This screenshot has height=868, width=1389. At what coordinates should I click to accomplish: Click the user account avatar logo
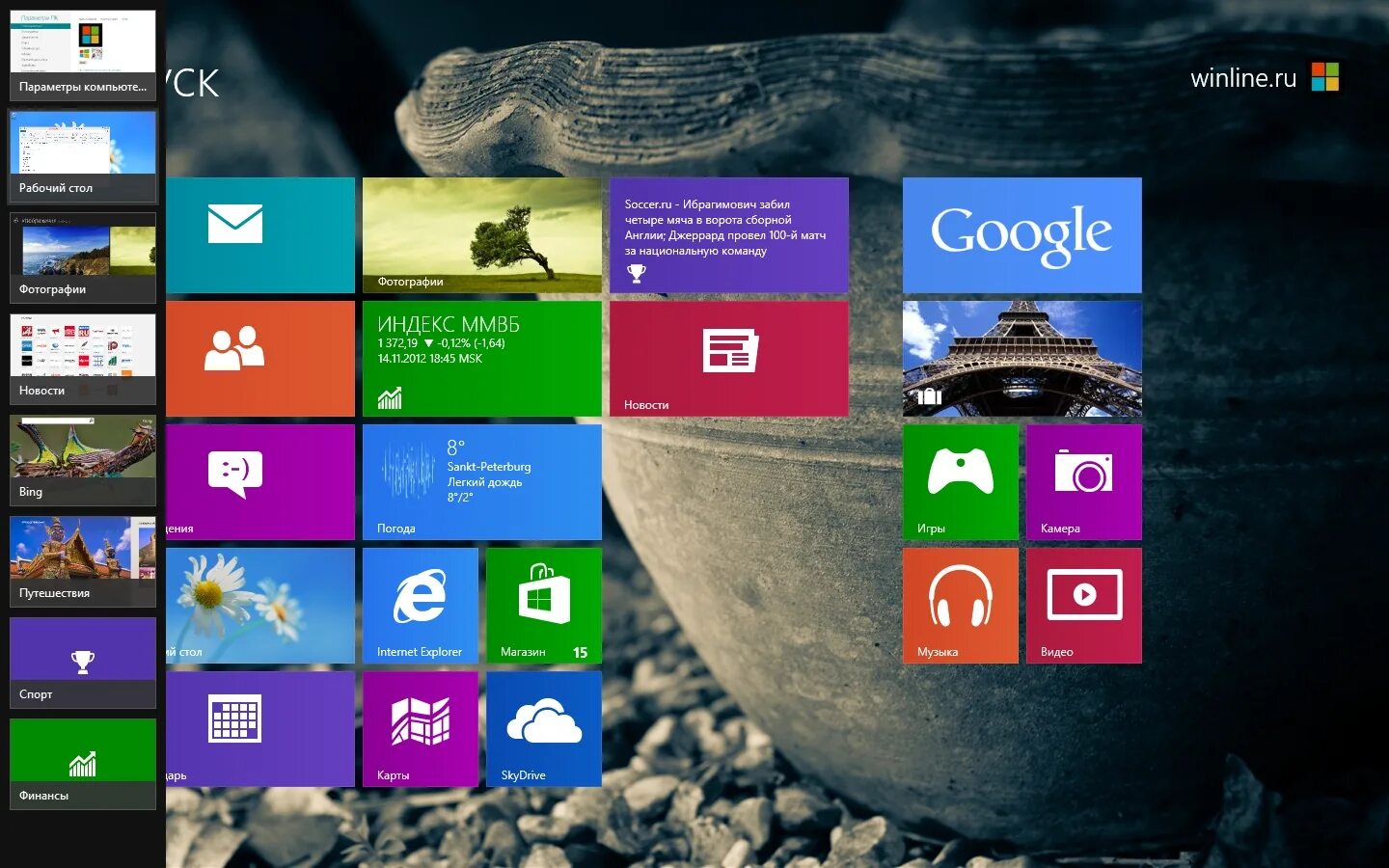(1325, 76)
